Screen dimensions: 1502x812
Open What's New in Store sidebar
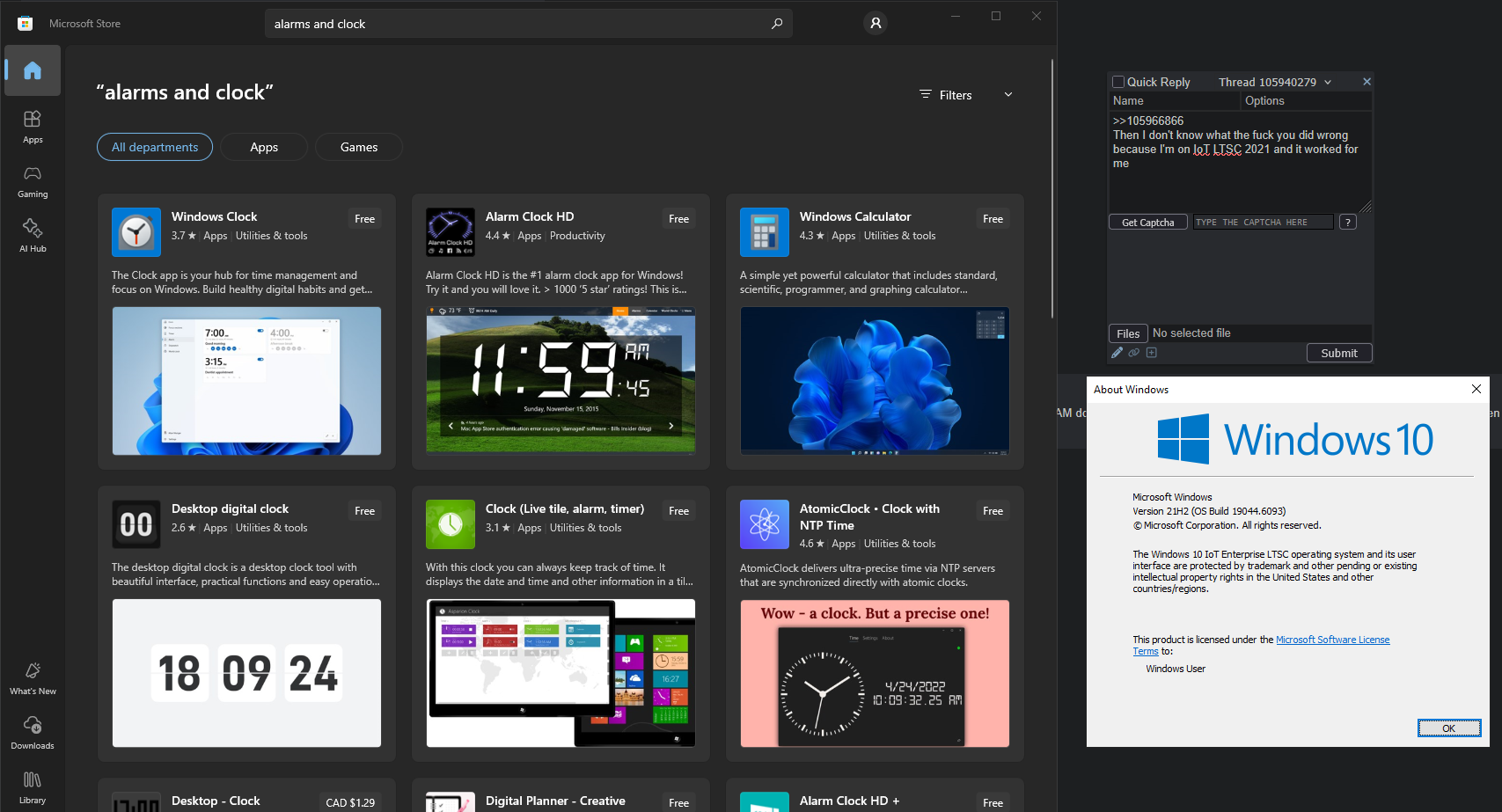[x=33, y=678]
